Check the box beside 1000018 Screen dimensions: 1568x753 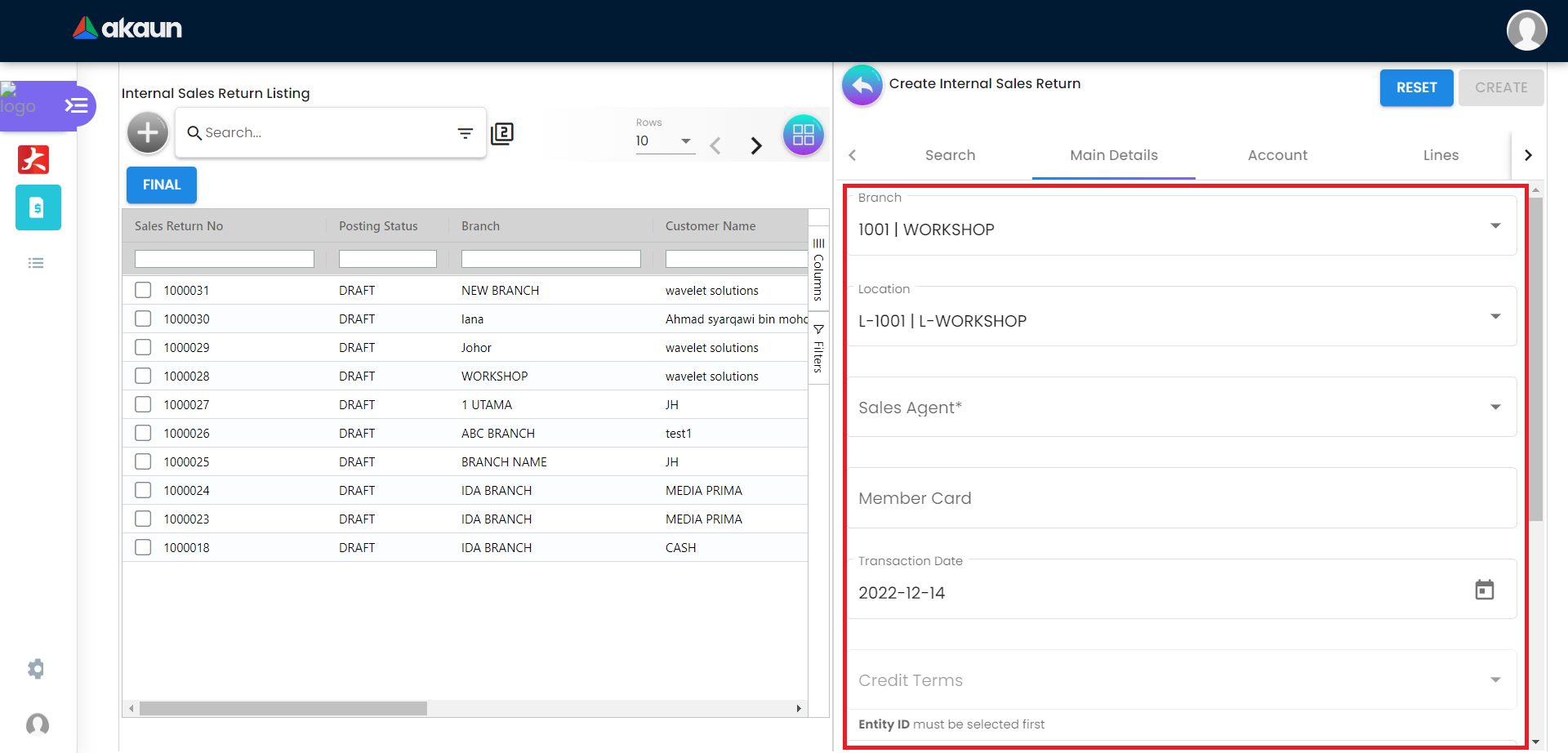click(143, 547)
